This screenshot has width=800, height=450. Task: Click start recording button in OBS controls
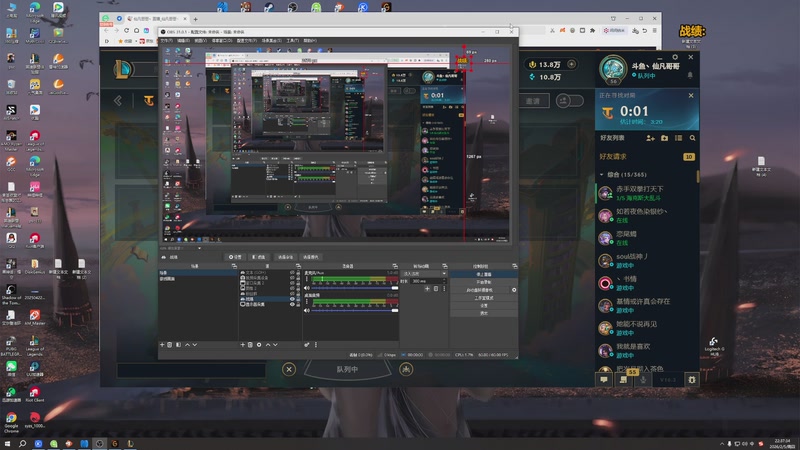click(484, 282)
